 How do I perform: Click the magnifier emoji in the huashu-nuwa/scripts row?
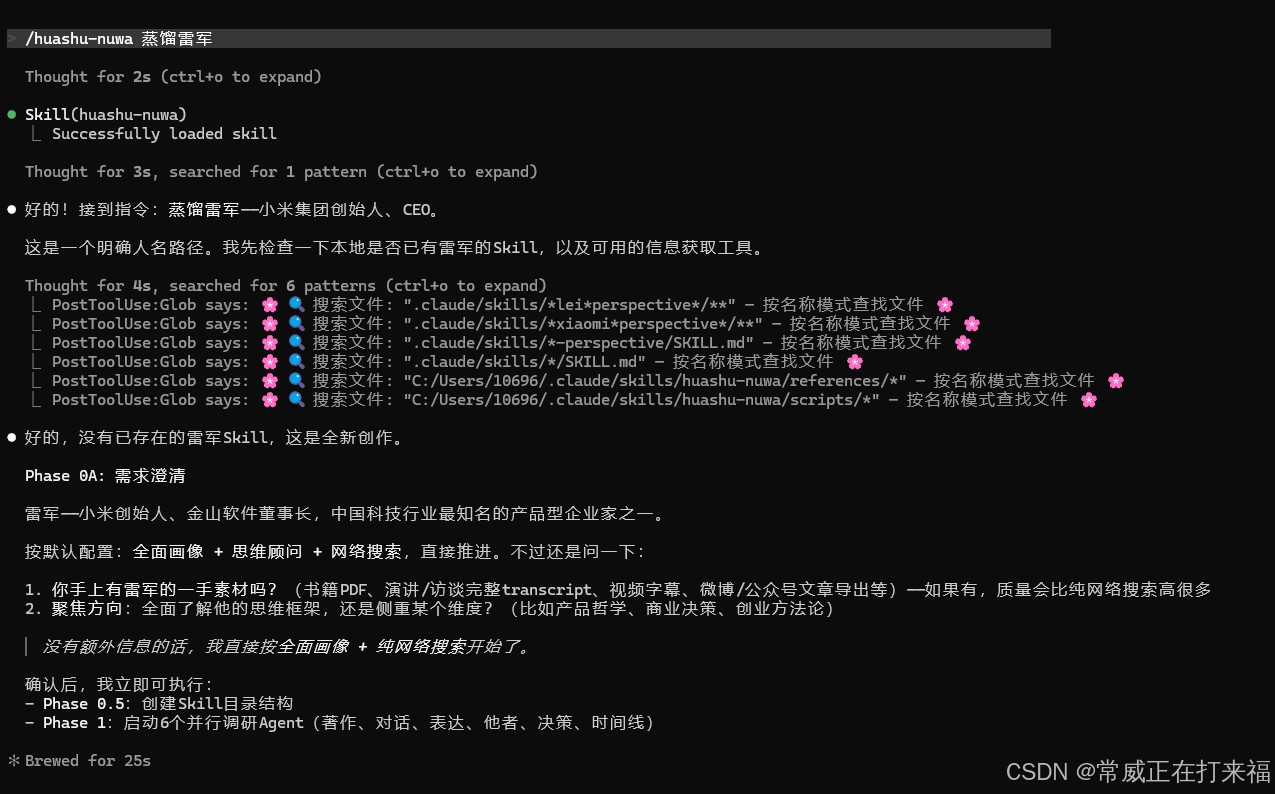point(297,400)
